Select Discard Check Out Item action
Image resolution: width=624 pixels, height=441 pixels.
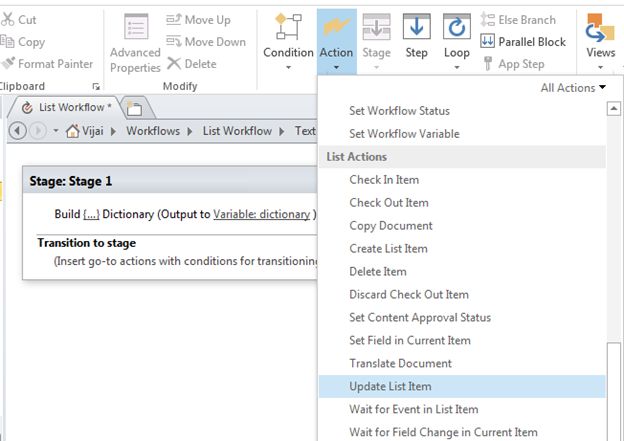[x=462, y=295]
